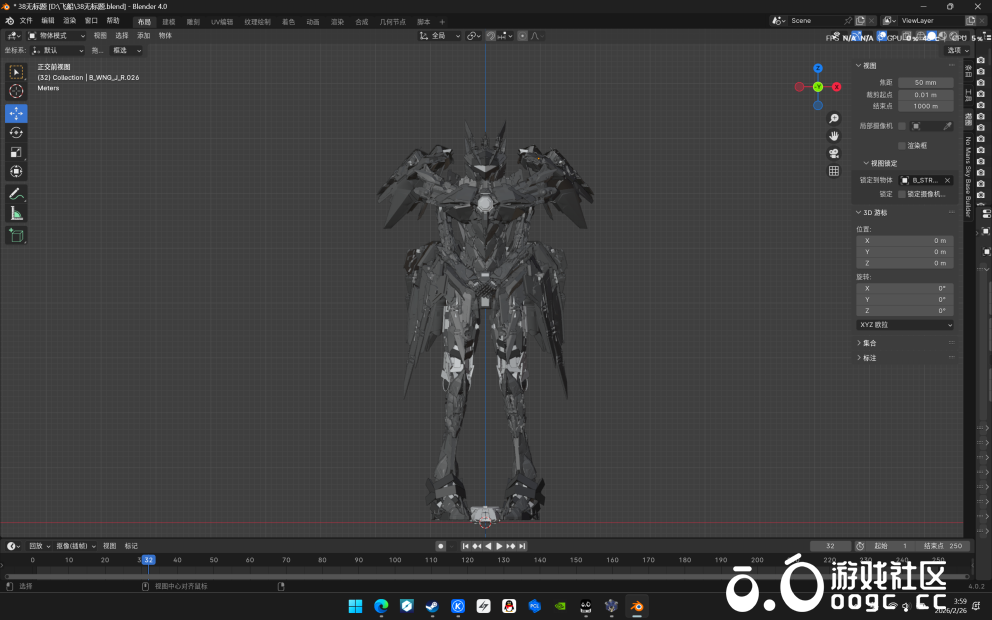Viewport: 992px width, 620px height.
Task: Open Steam from the Windows taskbar
Action: coord(432,606)
